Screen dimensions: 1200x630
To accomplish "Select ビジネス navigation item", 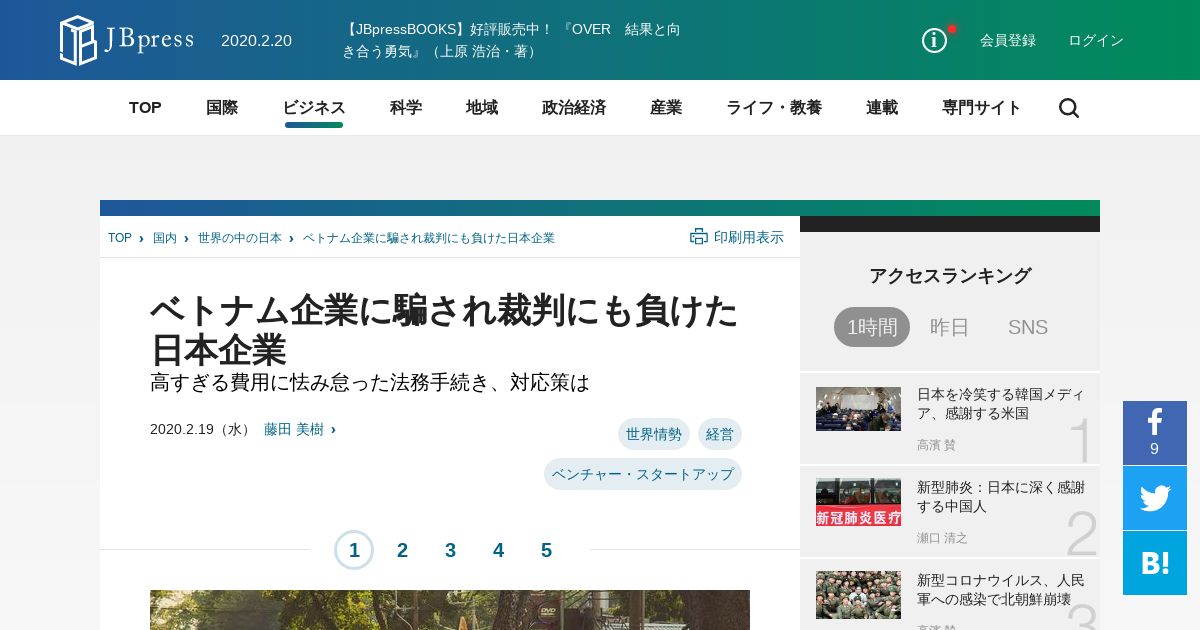I will tap(314, 108).
